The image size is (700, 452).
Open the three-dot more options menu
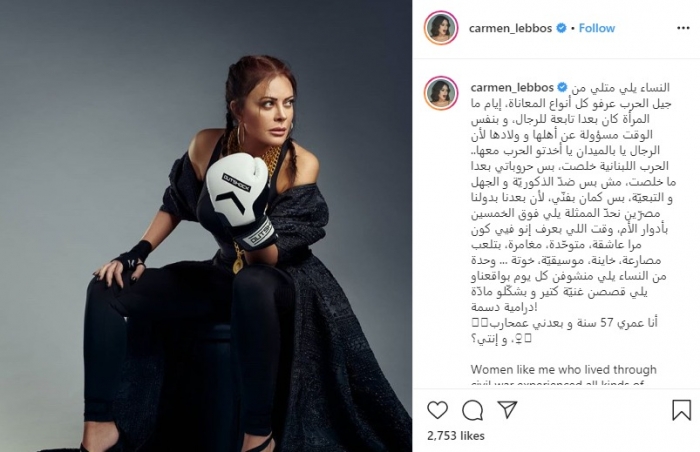tap(683, 28)
